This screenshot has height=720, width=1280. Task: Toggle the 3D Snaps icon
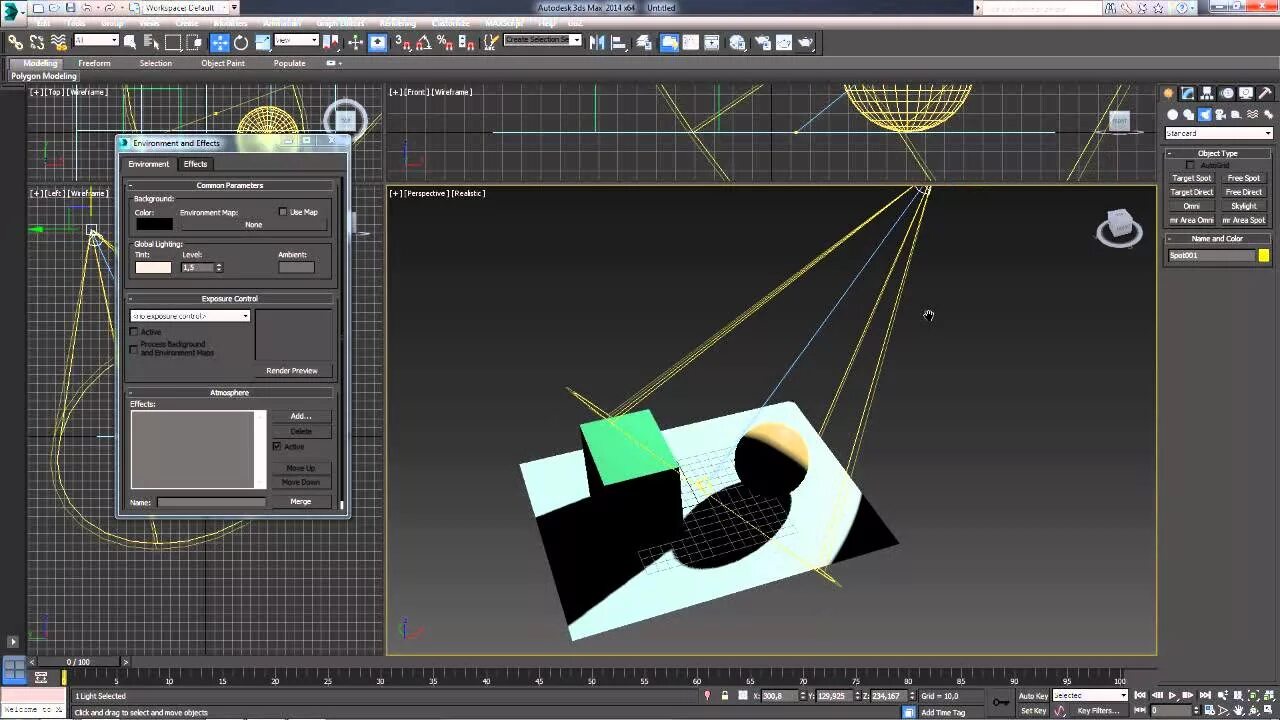(x=402, y=42)
